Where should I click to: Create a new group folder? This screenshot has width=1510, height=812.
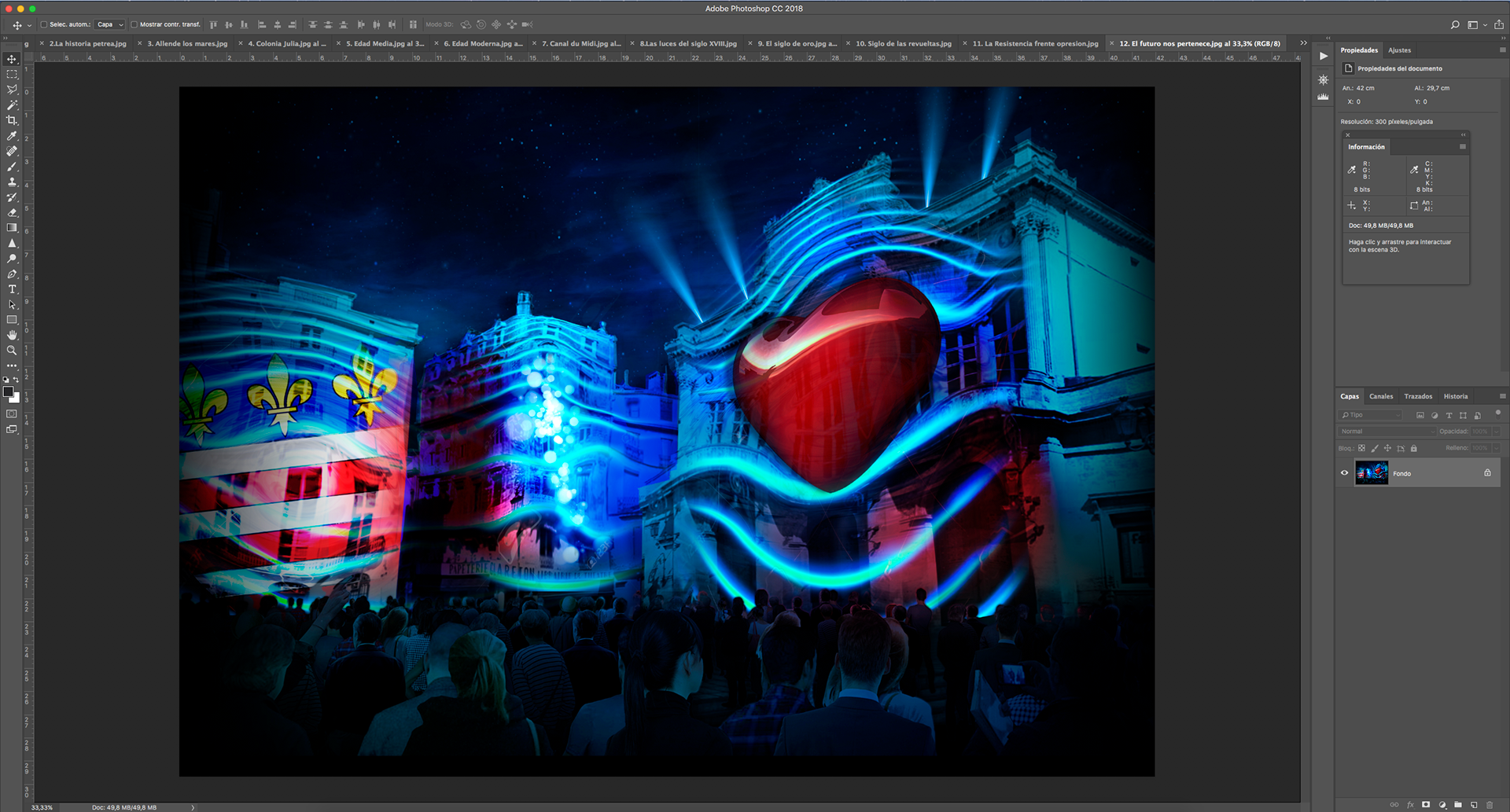[1458, 804]
